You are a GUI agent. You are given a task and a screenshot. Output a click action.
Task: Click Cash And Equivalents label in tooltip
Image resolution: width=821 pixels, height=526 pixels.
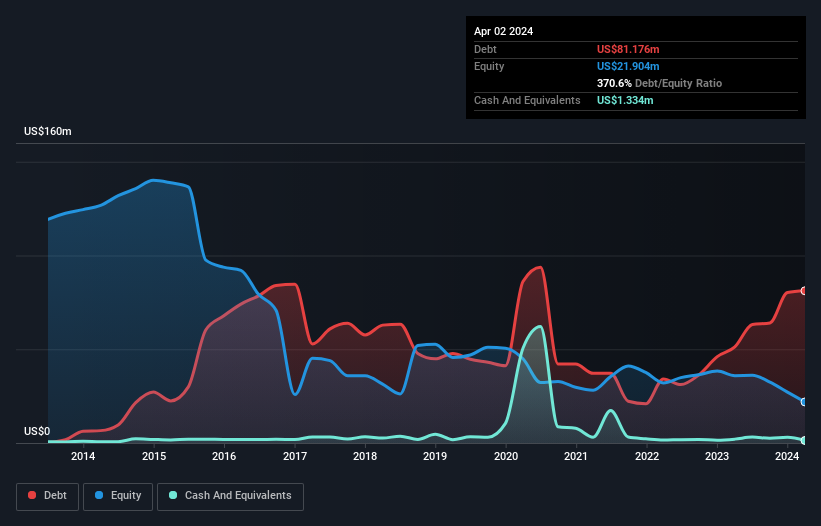click(527, 100)
